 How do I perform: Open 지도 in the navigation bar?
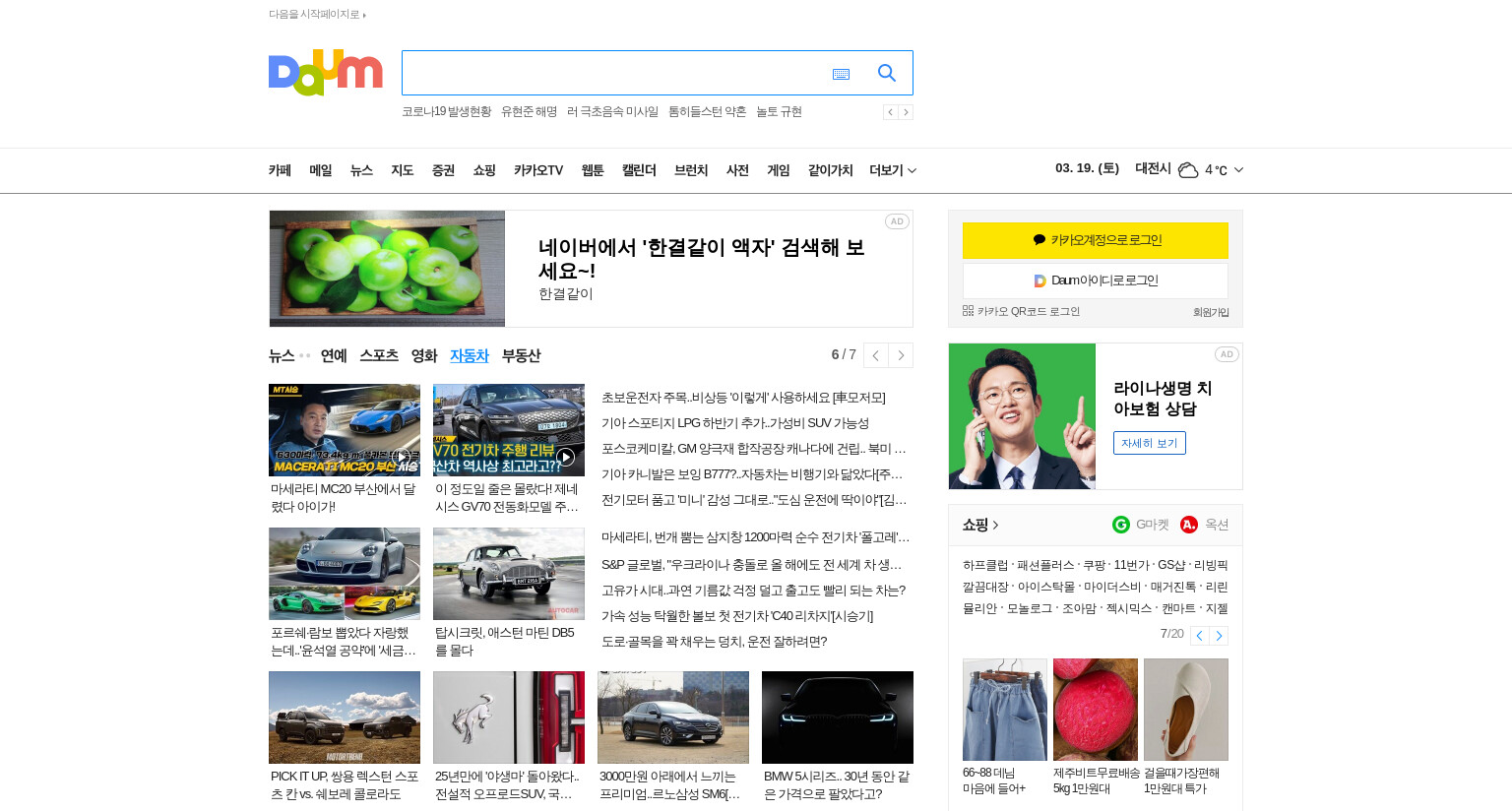pos(403,170)
